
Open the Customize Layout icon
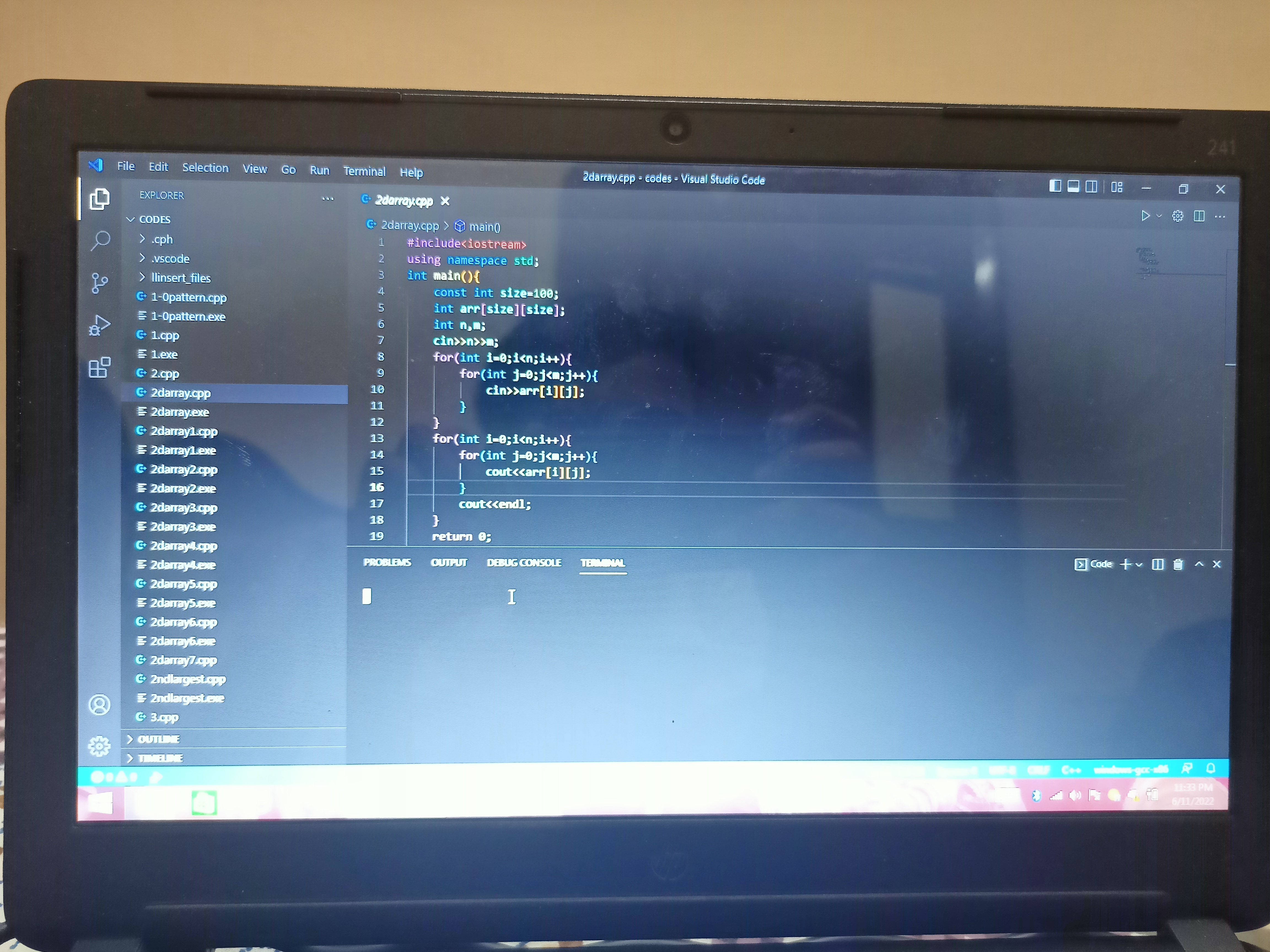(x=1117, y=187)
